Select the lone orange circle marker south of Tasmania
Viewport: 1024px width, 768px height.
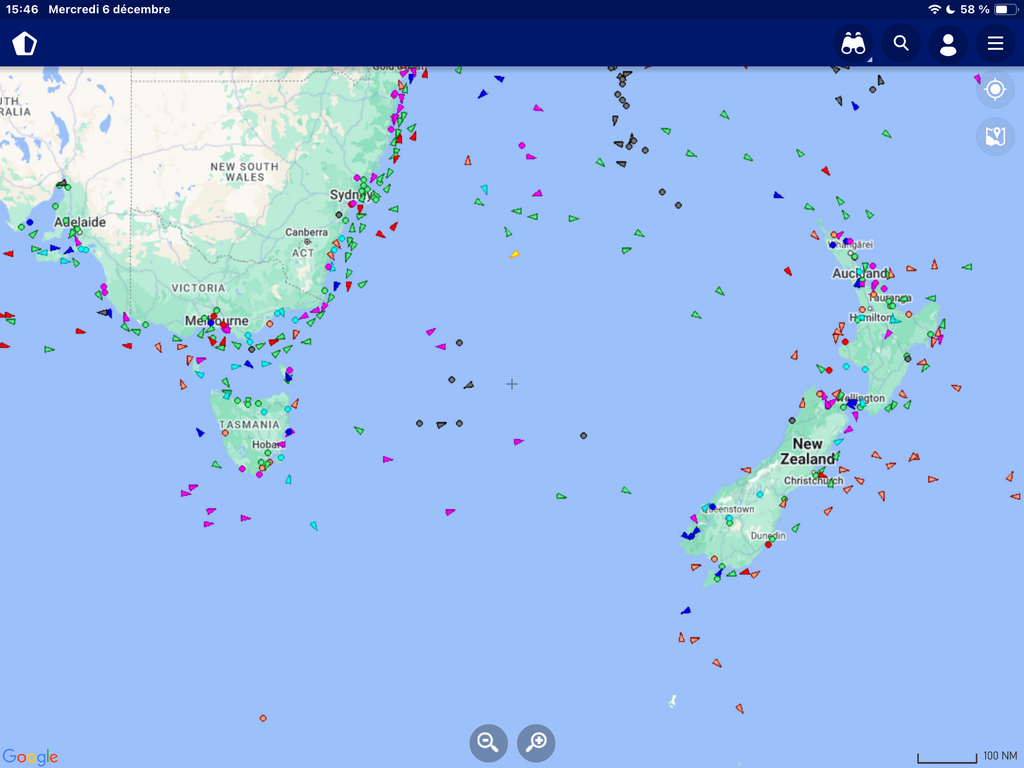[263, 718]
